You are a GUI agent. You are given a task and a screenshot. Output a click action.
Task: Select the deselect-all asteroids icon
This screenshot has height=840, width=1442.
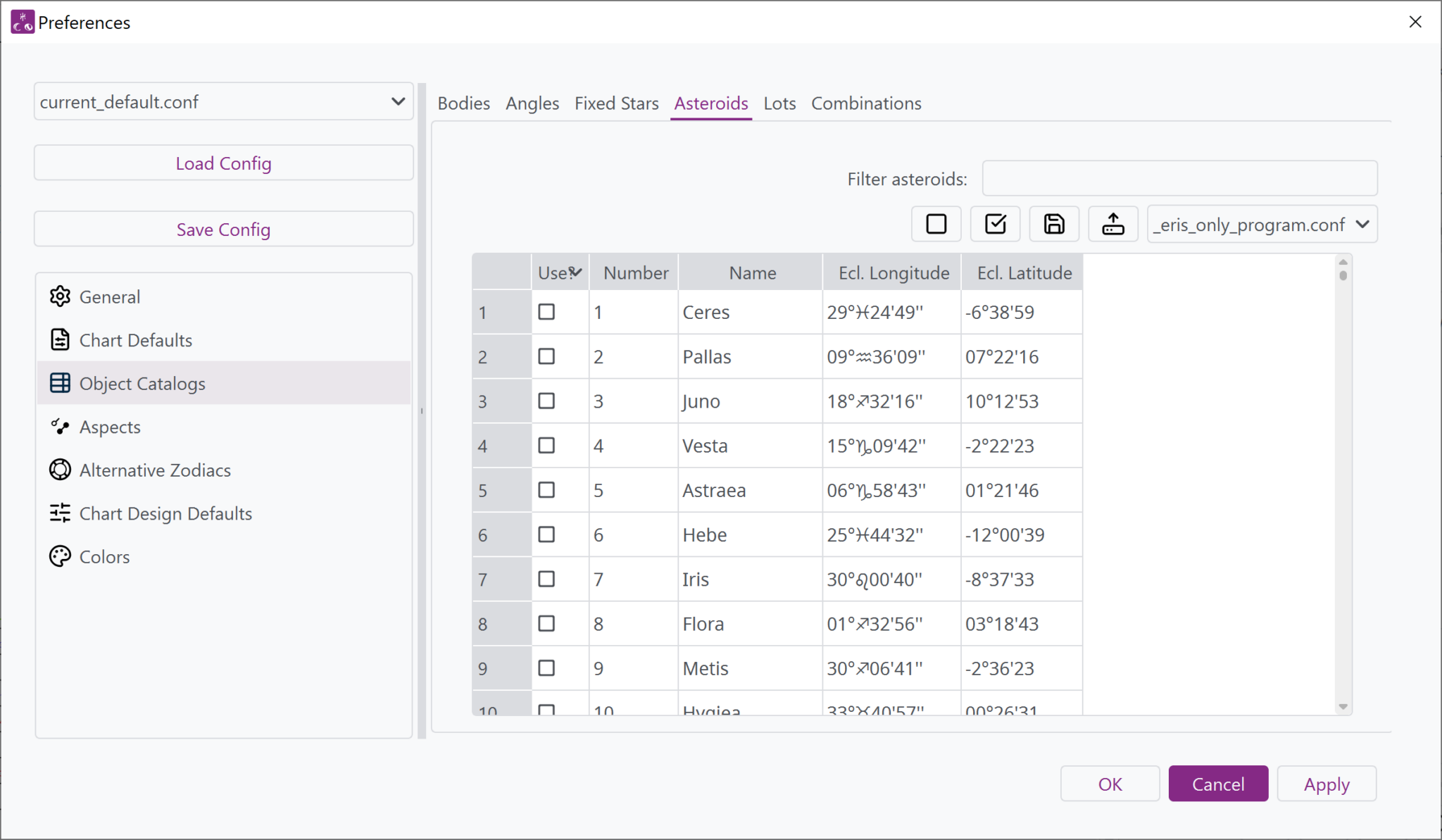(936, 224)
